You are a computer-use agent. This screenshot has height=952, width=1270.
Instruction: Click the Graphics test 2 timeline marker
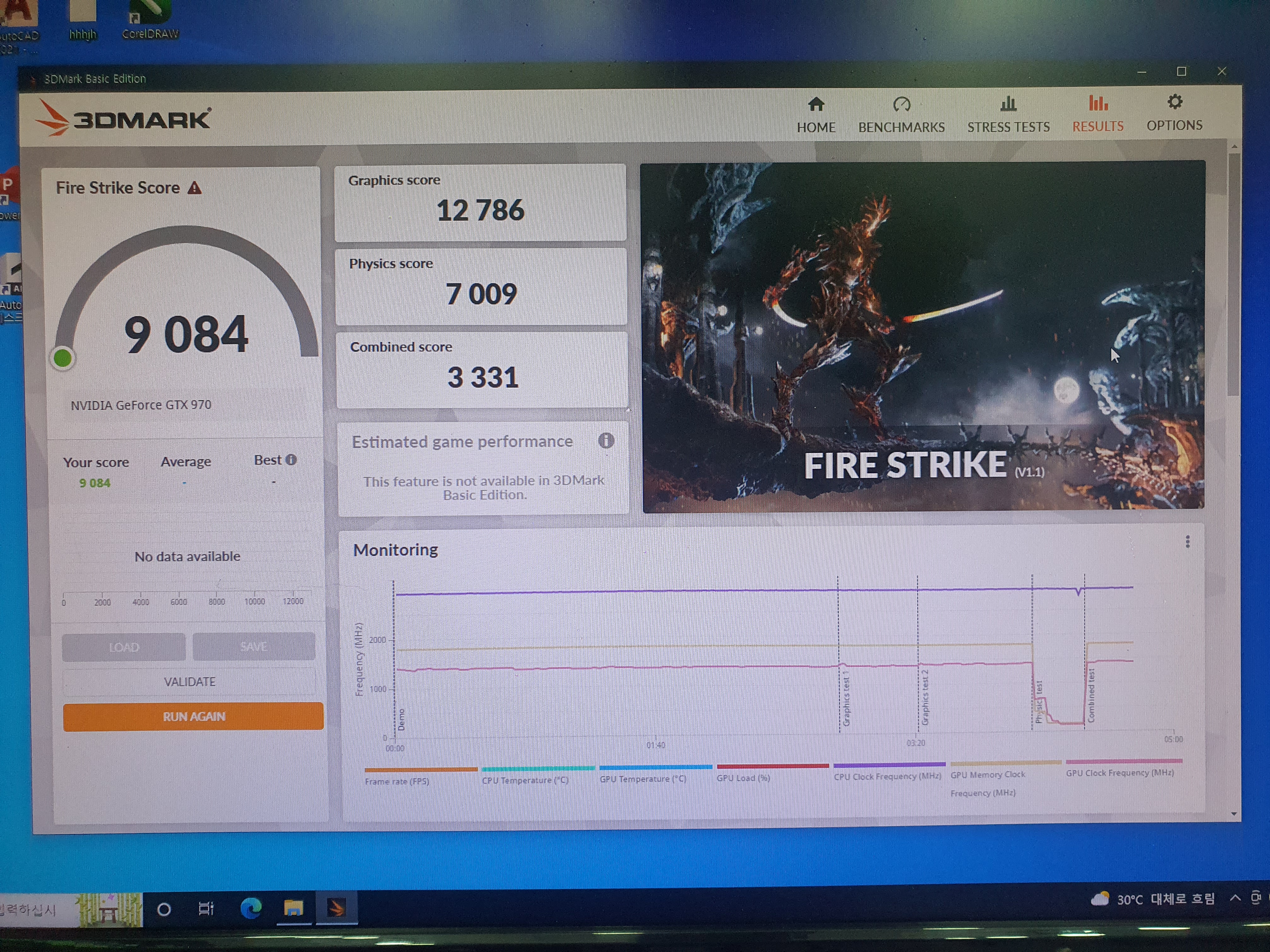(x=924, y=697)
